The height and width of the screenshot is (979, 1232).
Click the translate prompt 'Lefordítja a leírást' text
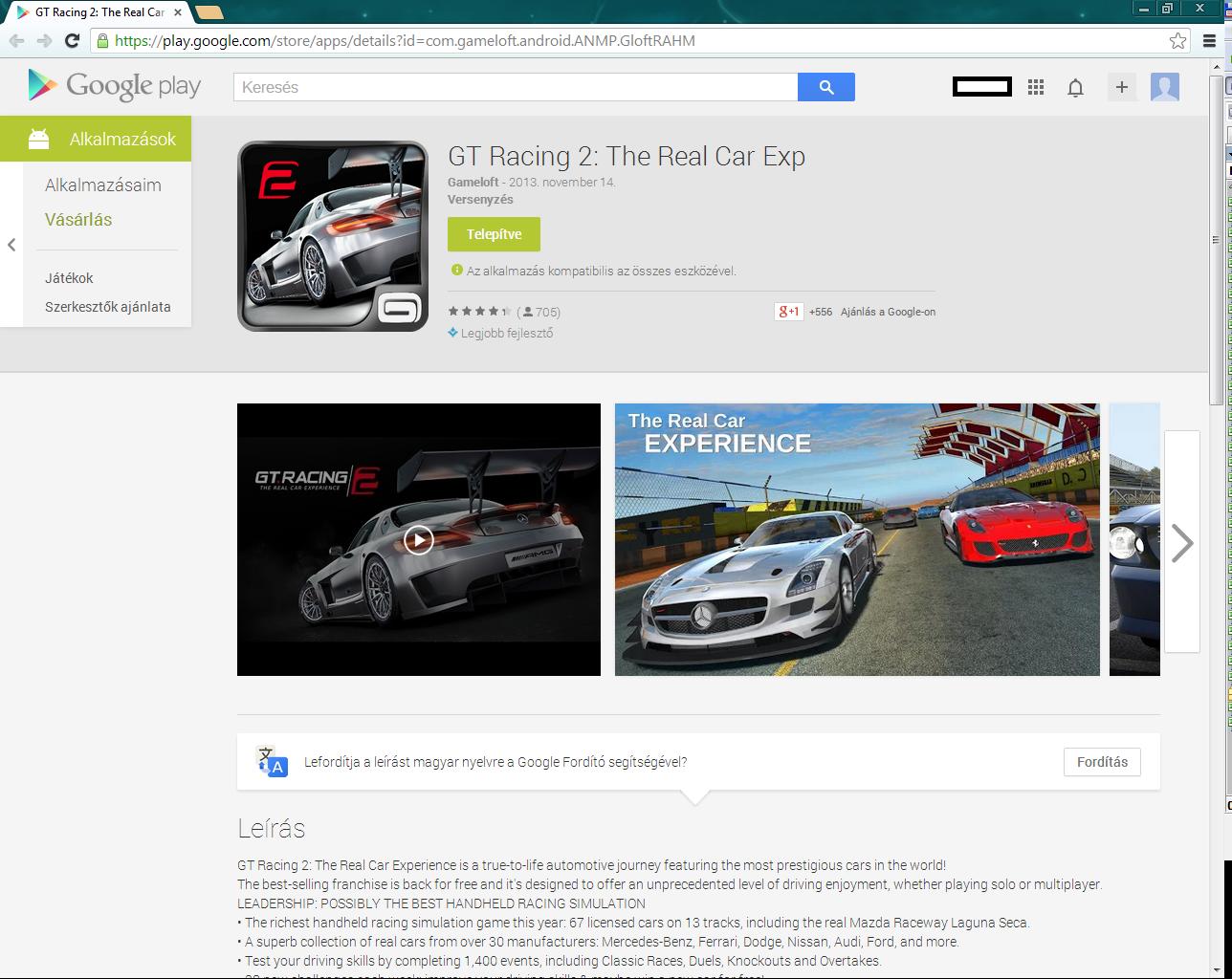pyautogui.click(x=495, y=762)
